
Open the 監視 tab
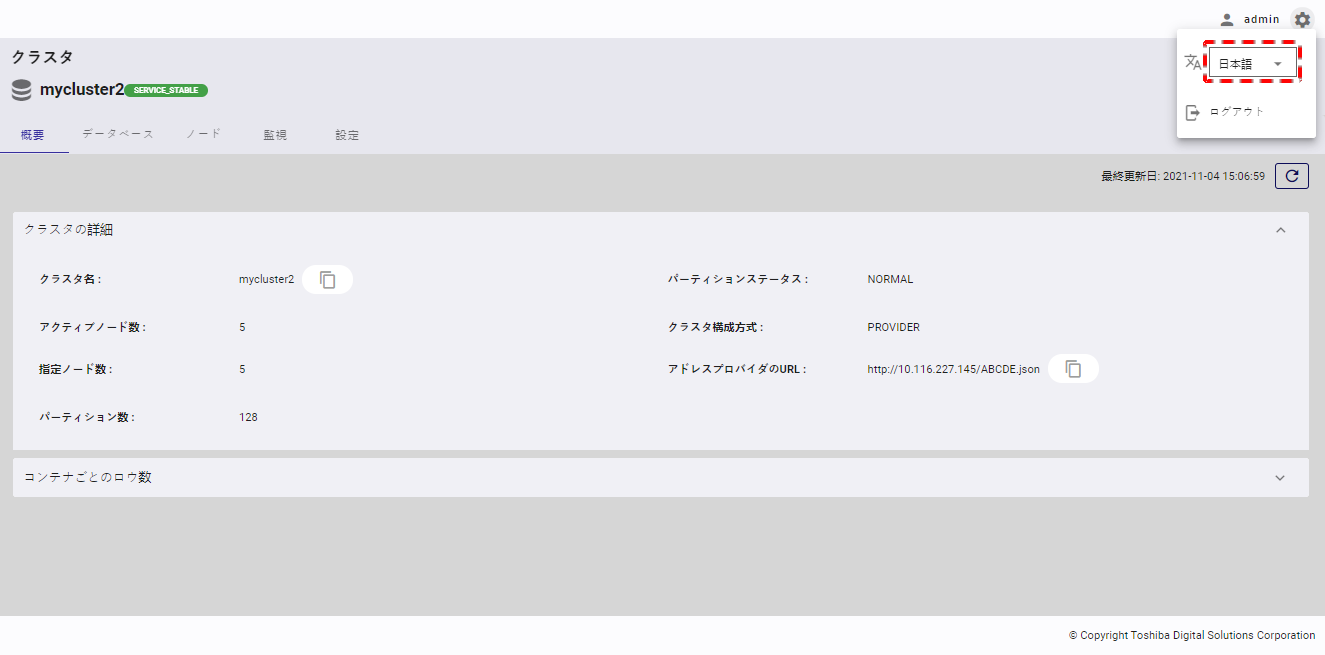(x=275, y=135)
